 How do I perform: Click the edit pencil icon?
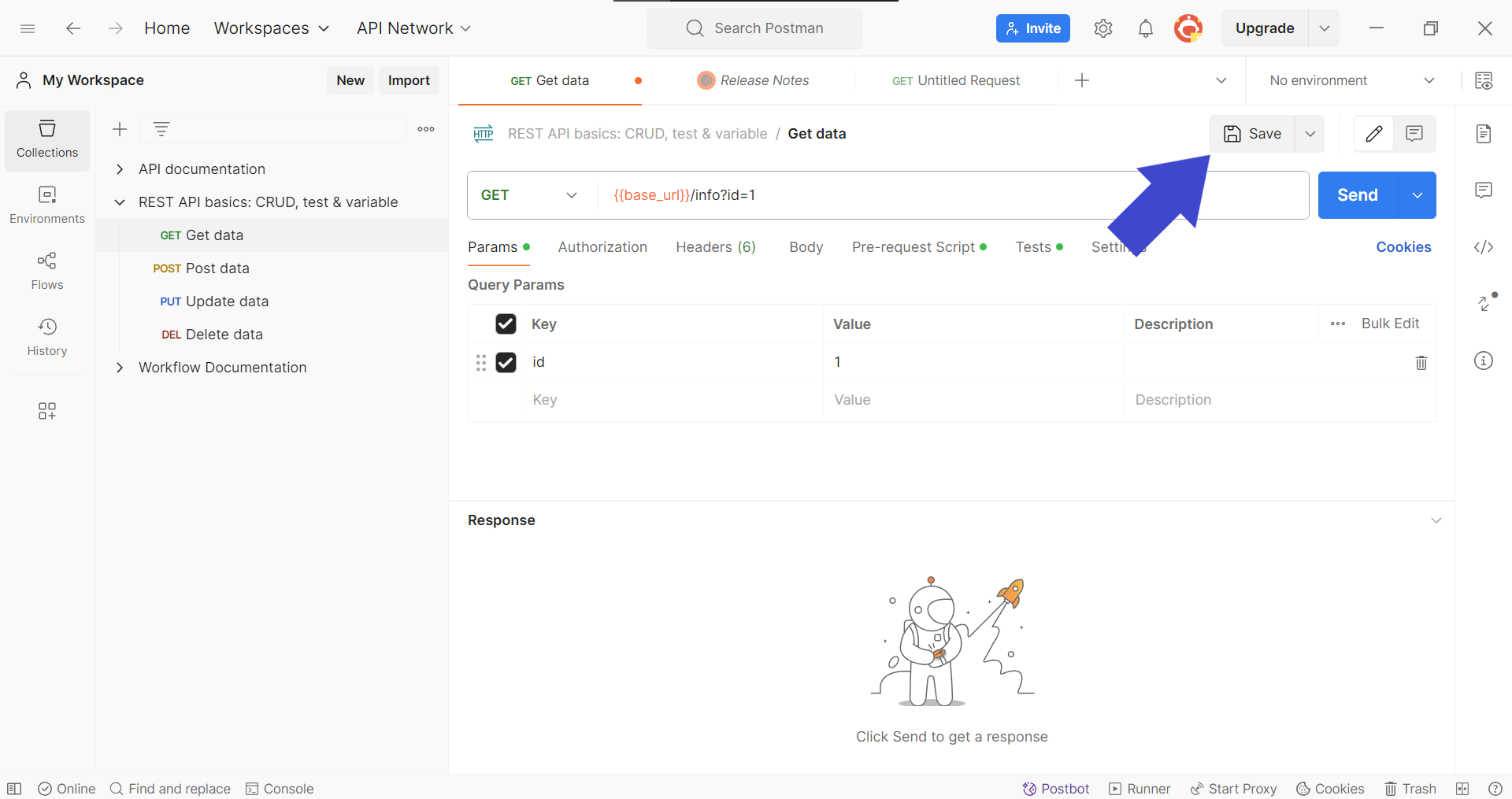coord(1374,134)
